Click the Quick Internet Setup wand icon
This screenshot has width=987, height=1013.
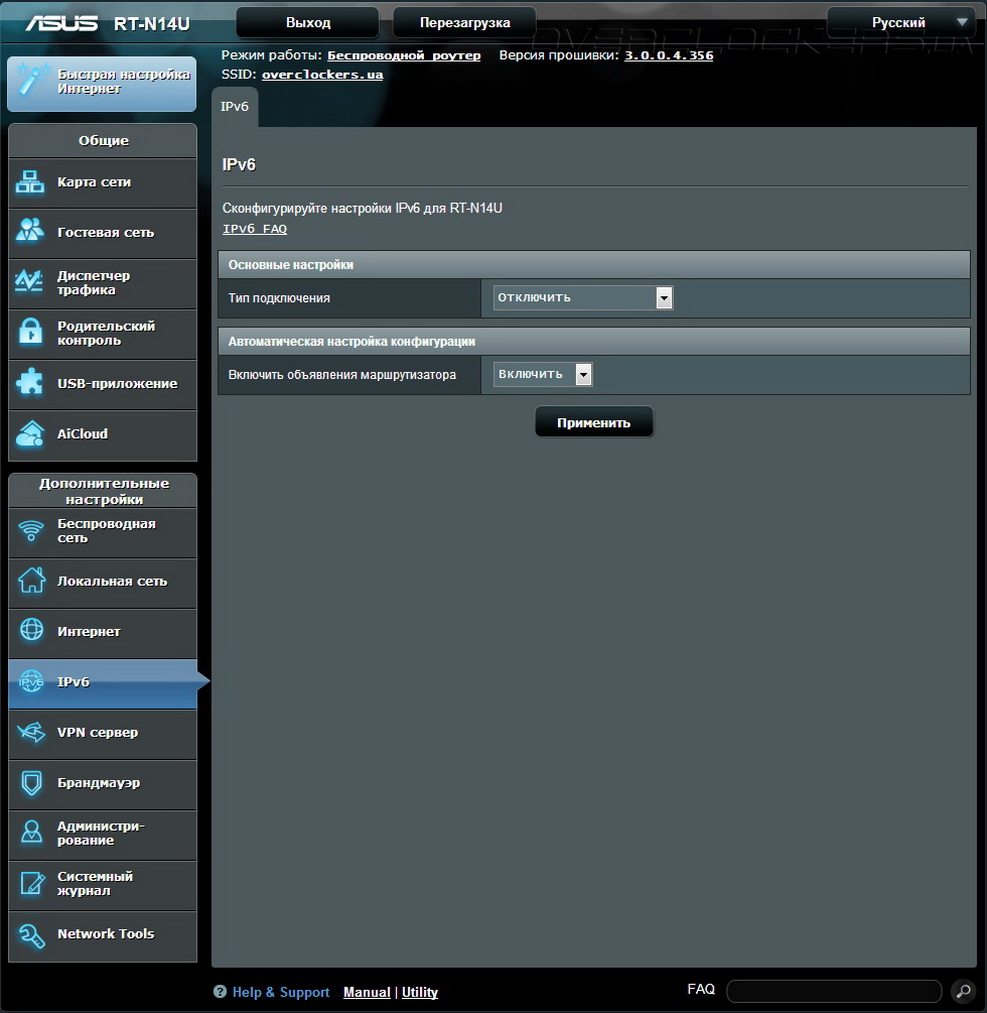click(33, 83)
